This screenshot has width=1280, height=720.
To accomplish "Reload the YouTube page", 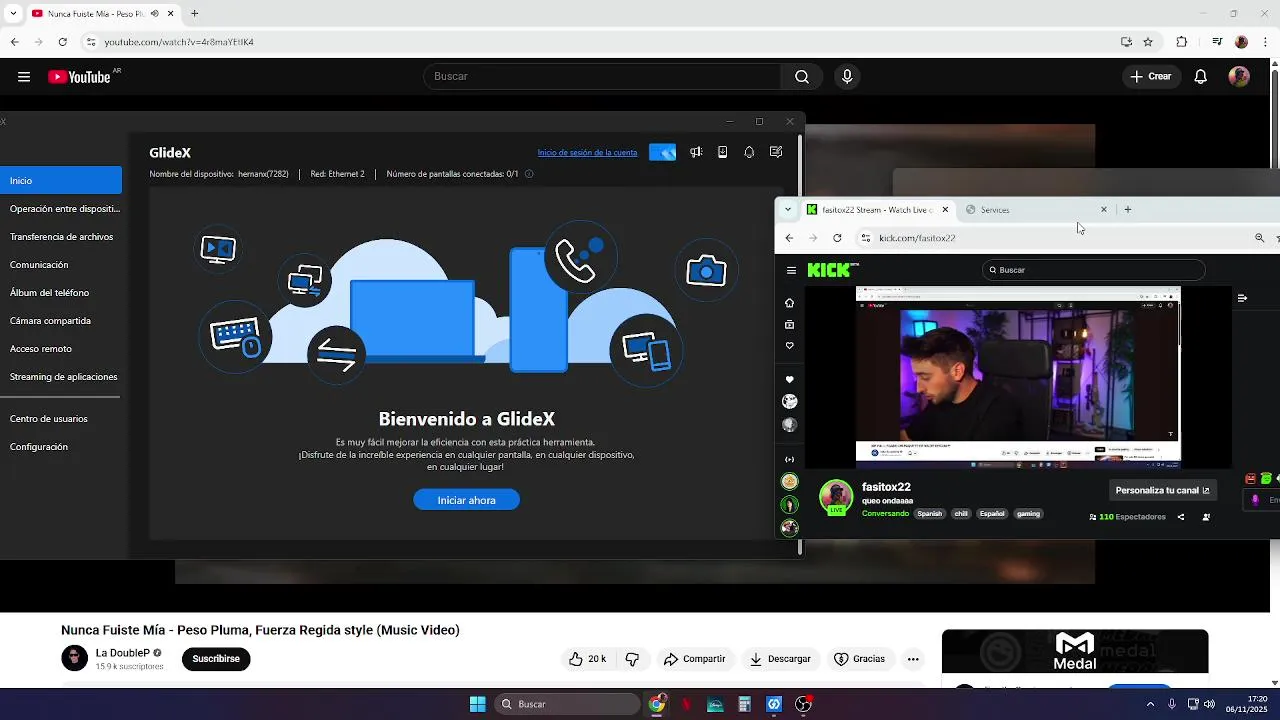I will 62,42.
